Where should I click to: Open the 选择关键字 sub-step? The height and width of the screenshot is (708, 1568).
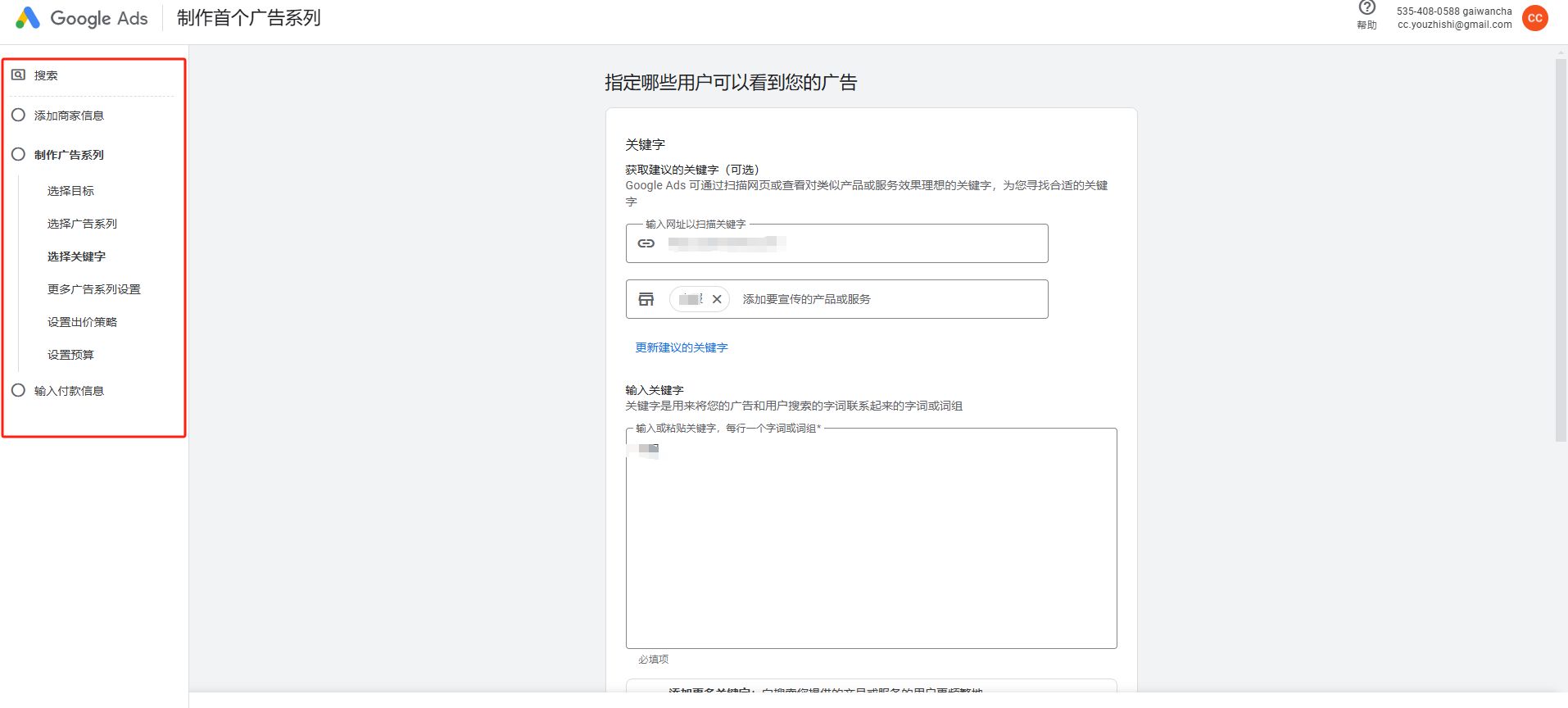tap(76, 256)
